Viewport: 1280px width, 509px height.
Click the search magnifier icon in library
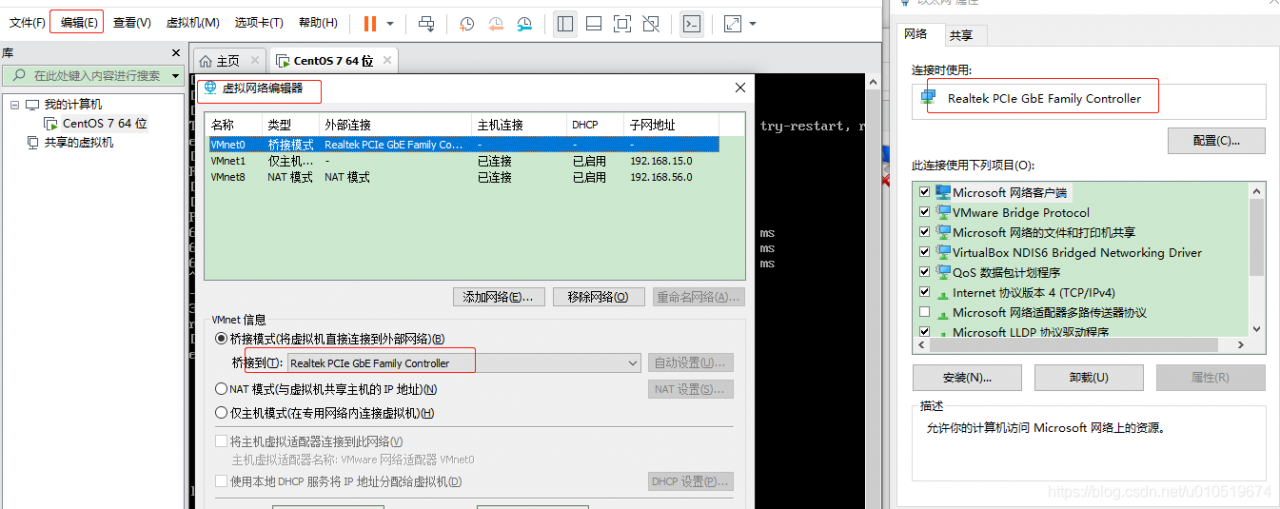(20, 75)
